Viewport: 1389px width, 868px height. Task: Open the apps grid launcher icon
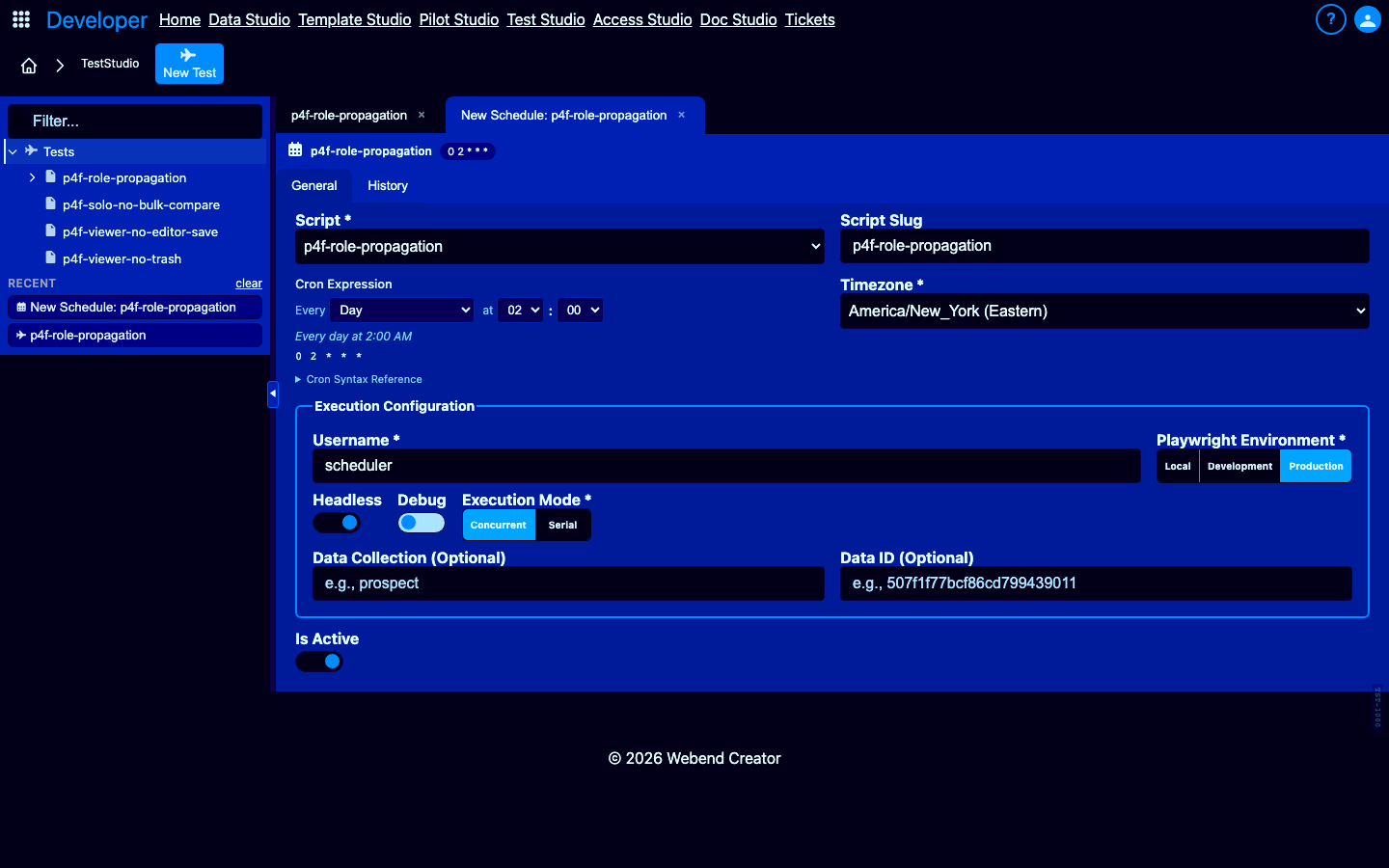pyautogui.click(x=21, y=19)
